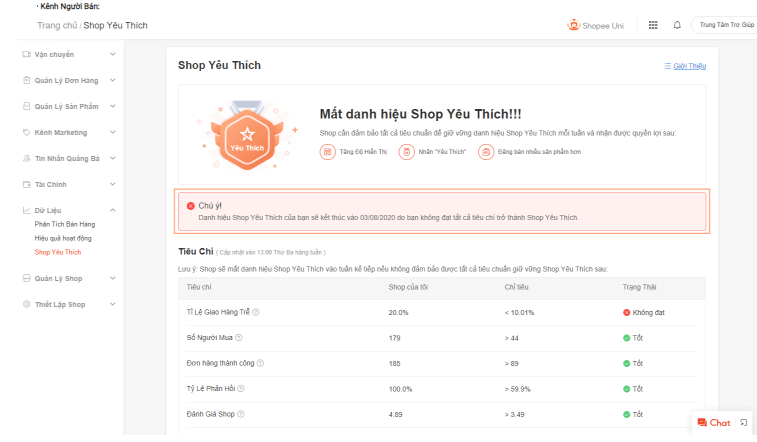
Task: Open the Chat widget
Action: pyautogui.click(x=714, y=423)
